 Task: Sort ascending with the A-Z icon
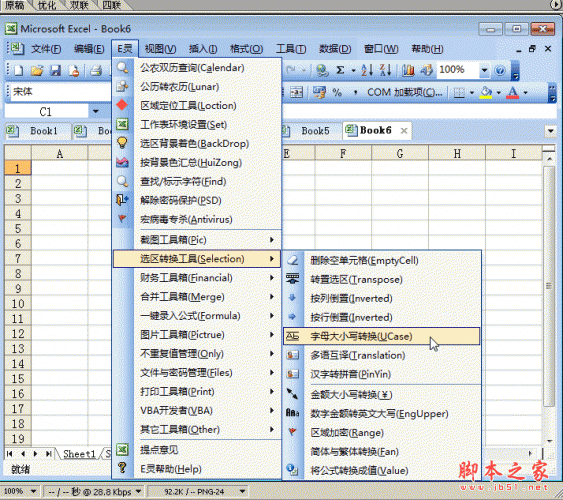[367, 70]
